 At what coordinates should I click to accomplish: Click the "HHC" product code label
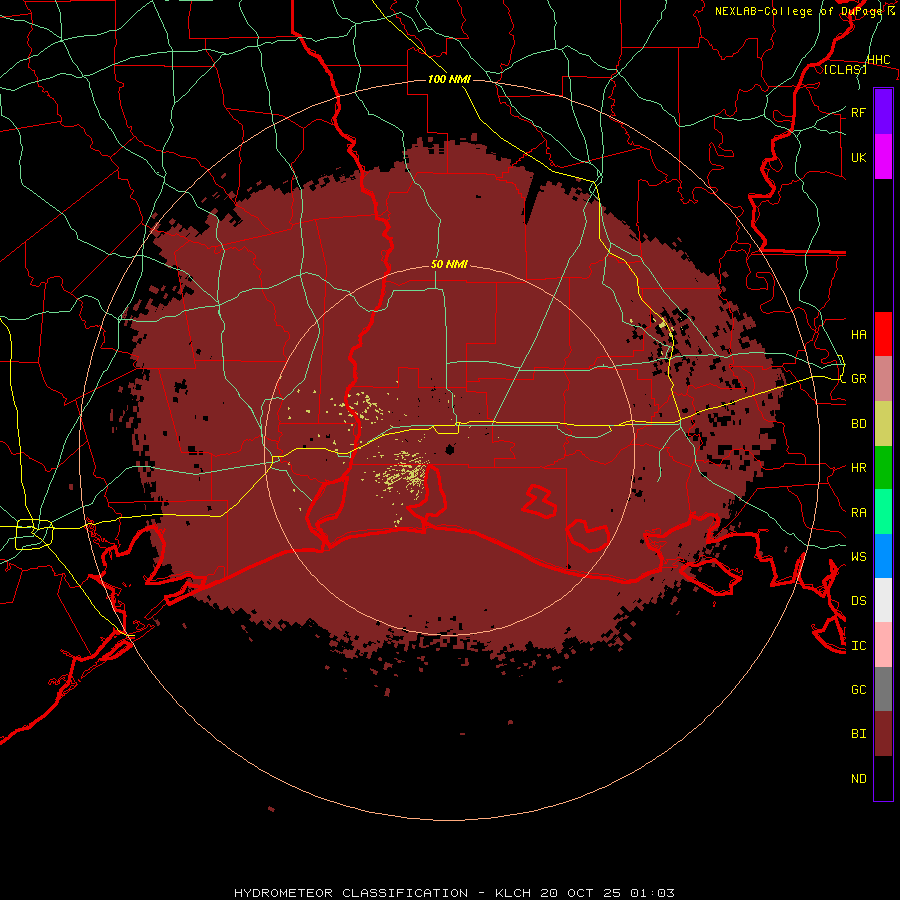click(x=878, y=60)
